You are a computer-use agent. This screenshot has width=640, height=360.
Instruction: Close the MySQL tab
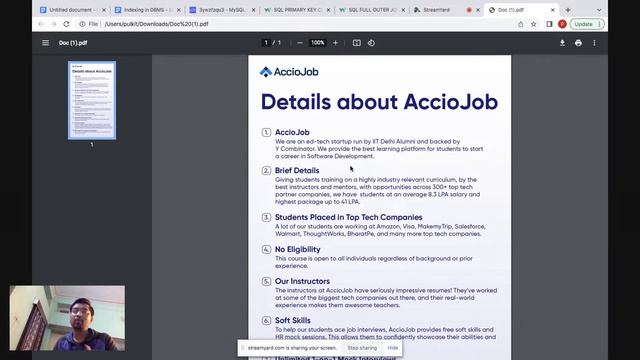coord(253,10)
